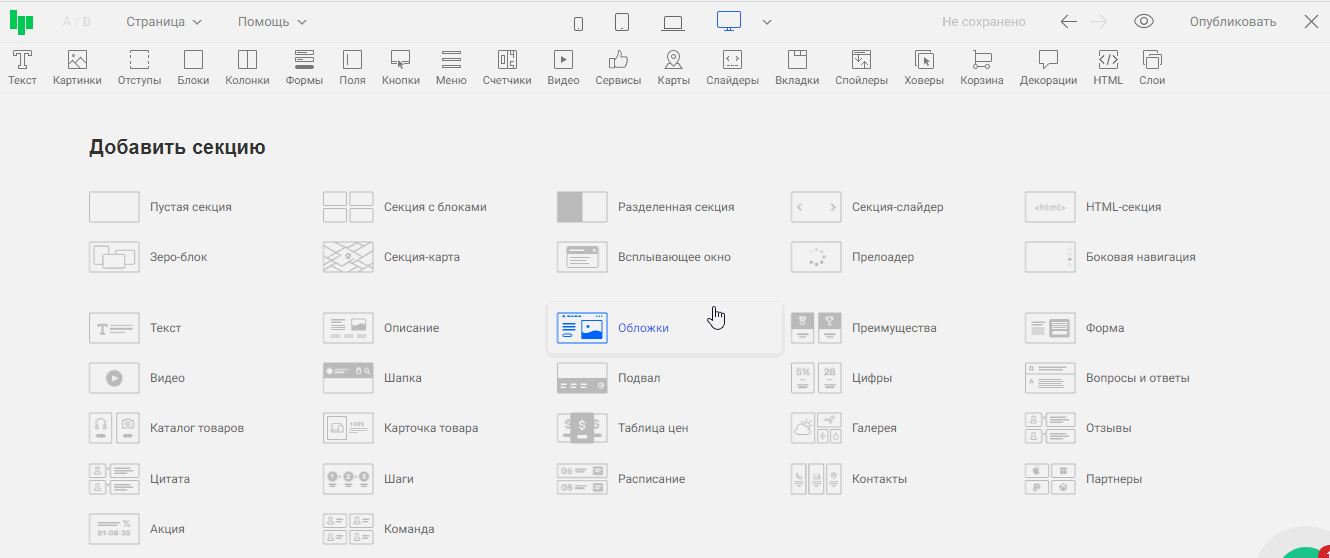Switch to tablet viewport preview
Image resolution: width=1330 pixels, height=558 pixels.
(x=621, y=22)
